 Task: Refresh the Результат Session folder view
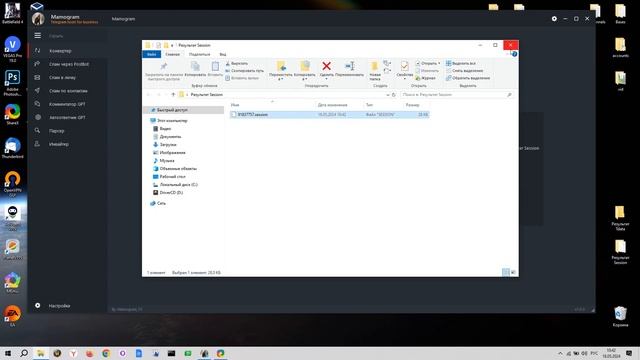[x=394, y=95]
